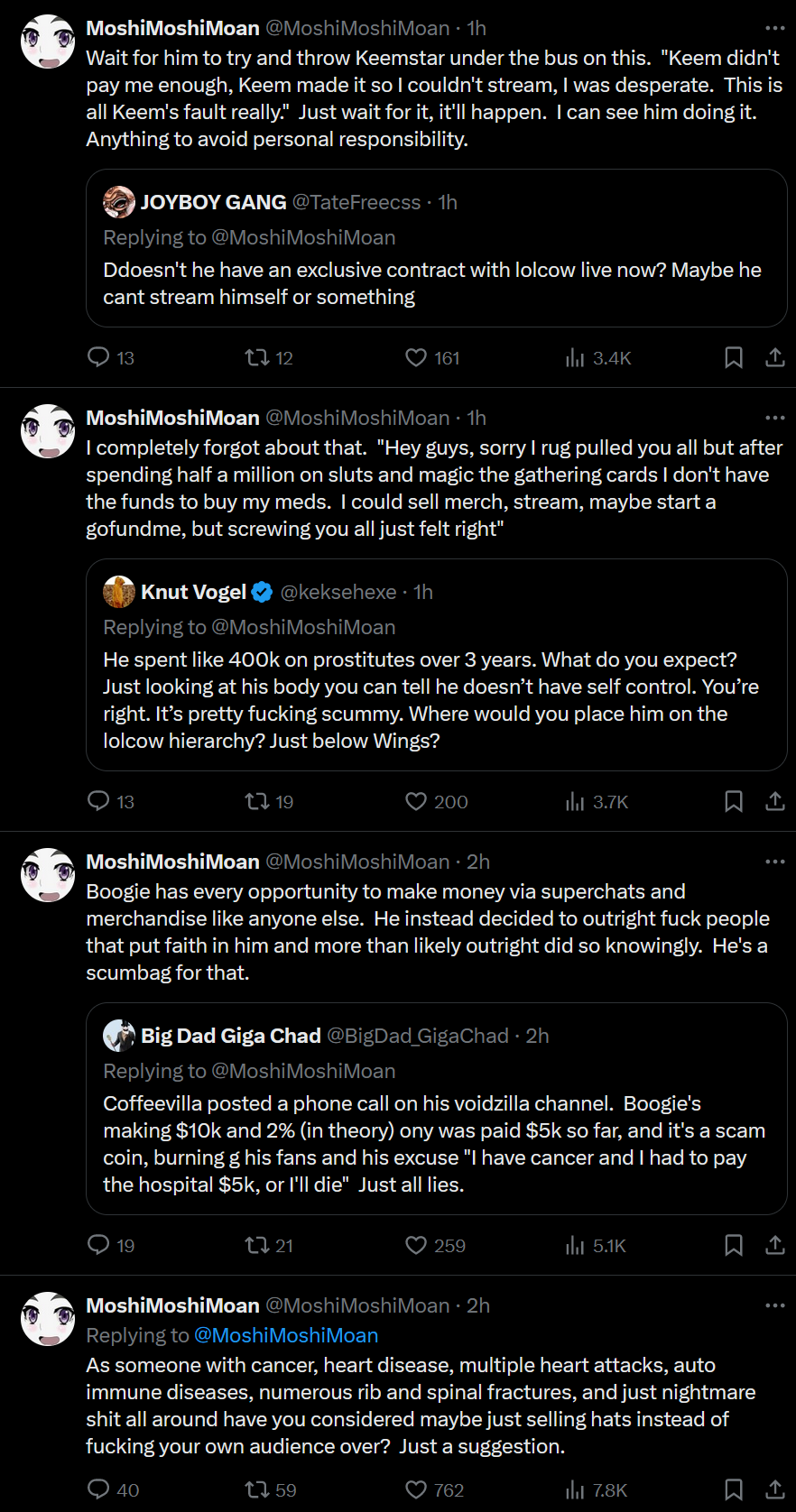Bookmark the Keemstar tweet
This screenshot has width=796, height=1512.
(734, 357)
